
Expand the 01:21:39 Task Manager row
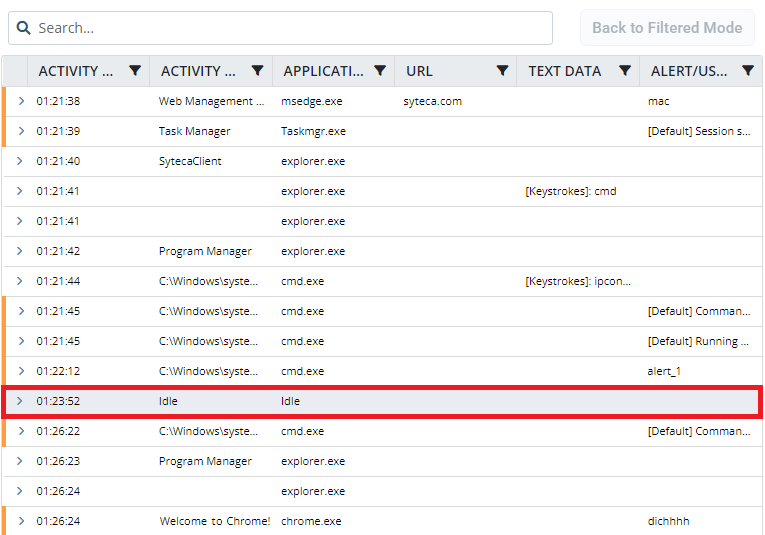tap(20, 131)
